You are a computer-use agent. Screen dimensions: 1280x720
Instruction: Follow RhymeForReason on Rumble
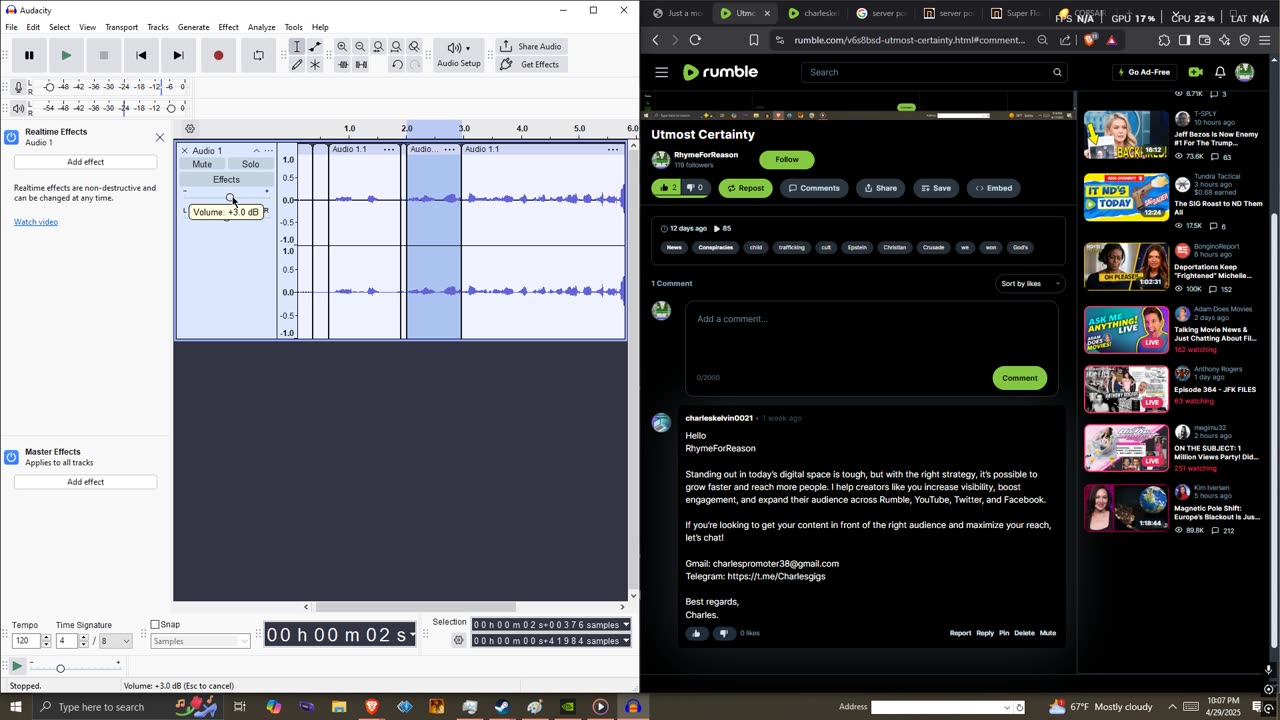(x=787, y=159)
